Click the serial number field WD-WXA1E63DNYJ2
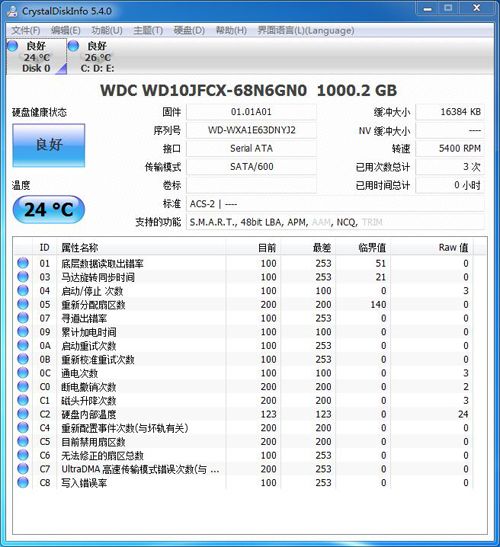The image size is (500, 547). (251, 130)
